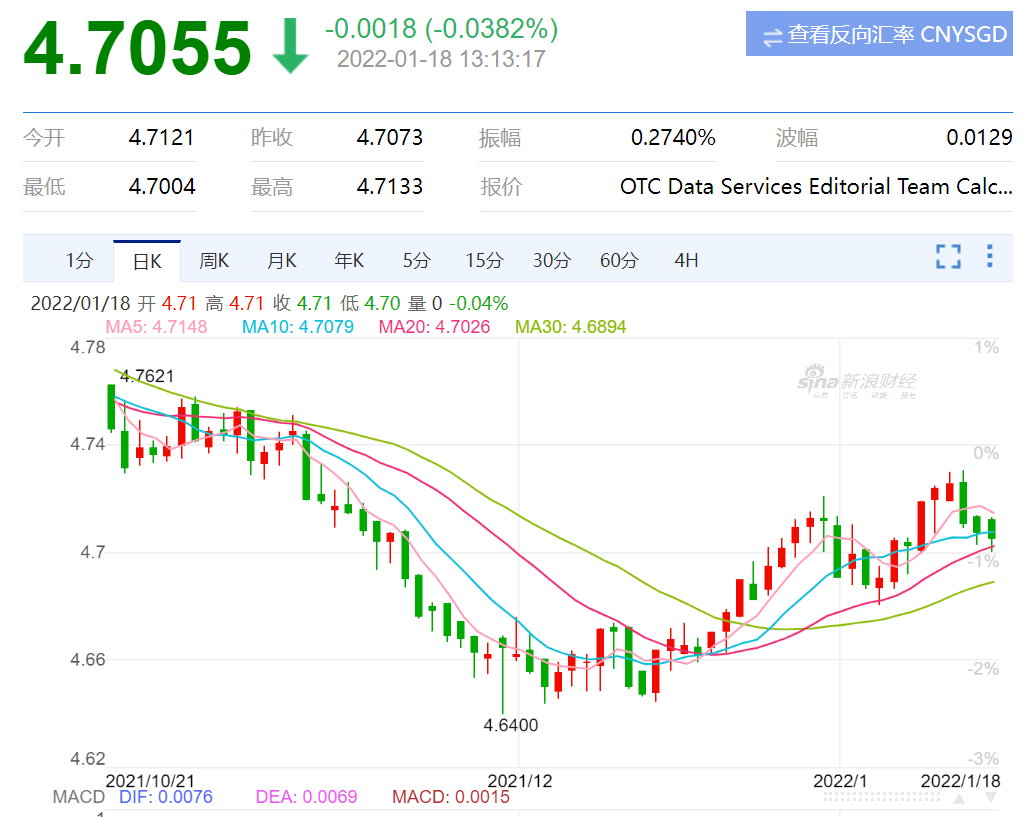
Task: Select the 年K yearly tab
Action: tap(349, 261)
